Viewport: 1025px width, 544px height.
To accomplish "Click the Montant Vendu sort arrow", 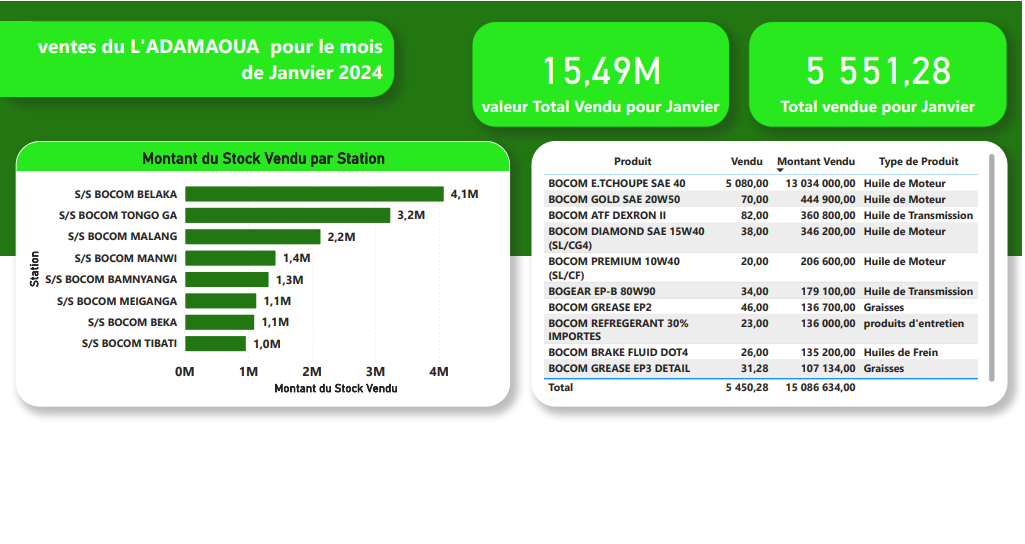I will 780,171.
